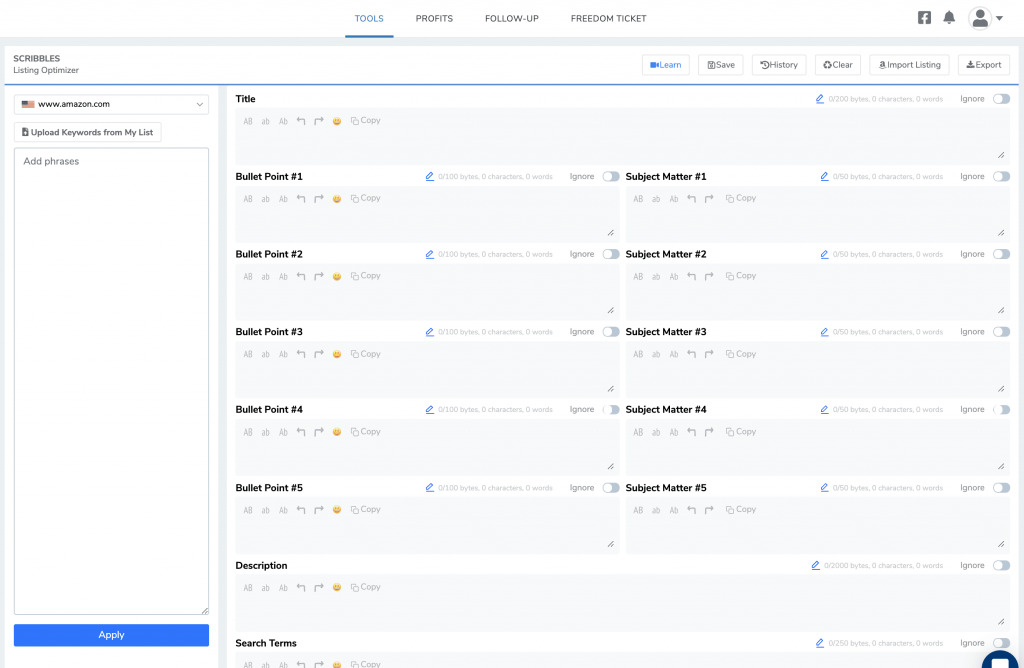The height and width of the screenshot is (668, 1024).
Task: Click undo arrow in Subject Matter #4
Action: coord(692,432)
